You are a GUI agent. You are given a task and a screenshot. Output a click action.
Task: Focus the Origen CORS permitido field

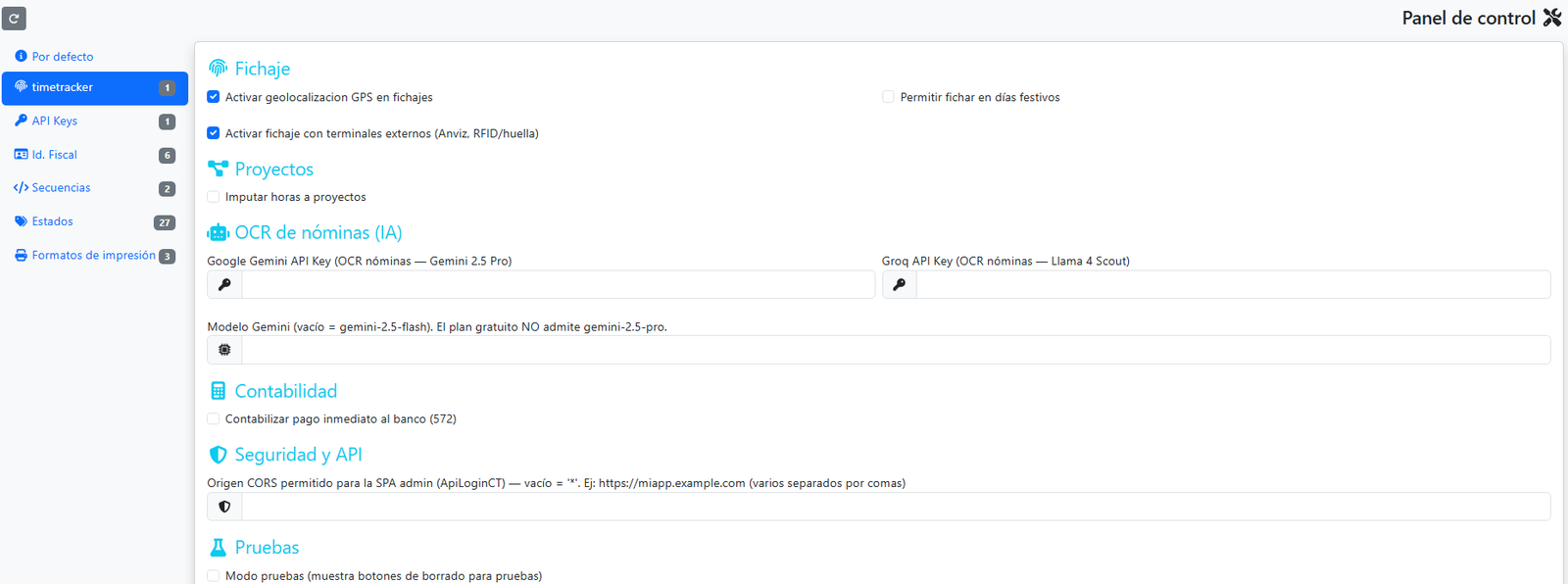[896, 507]
